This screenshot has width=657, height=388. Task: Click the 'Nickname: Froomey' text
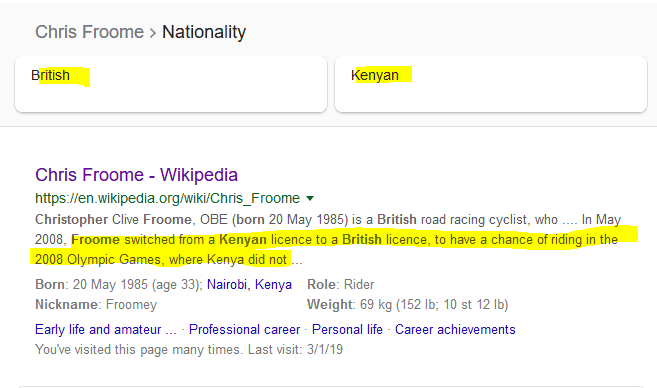pos(96,305)
